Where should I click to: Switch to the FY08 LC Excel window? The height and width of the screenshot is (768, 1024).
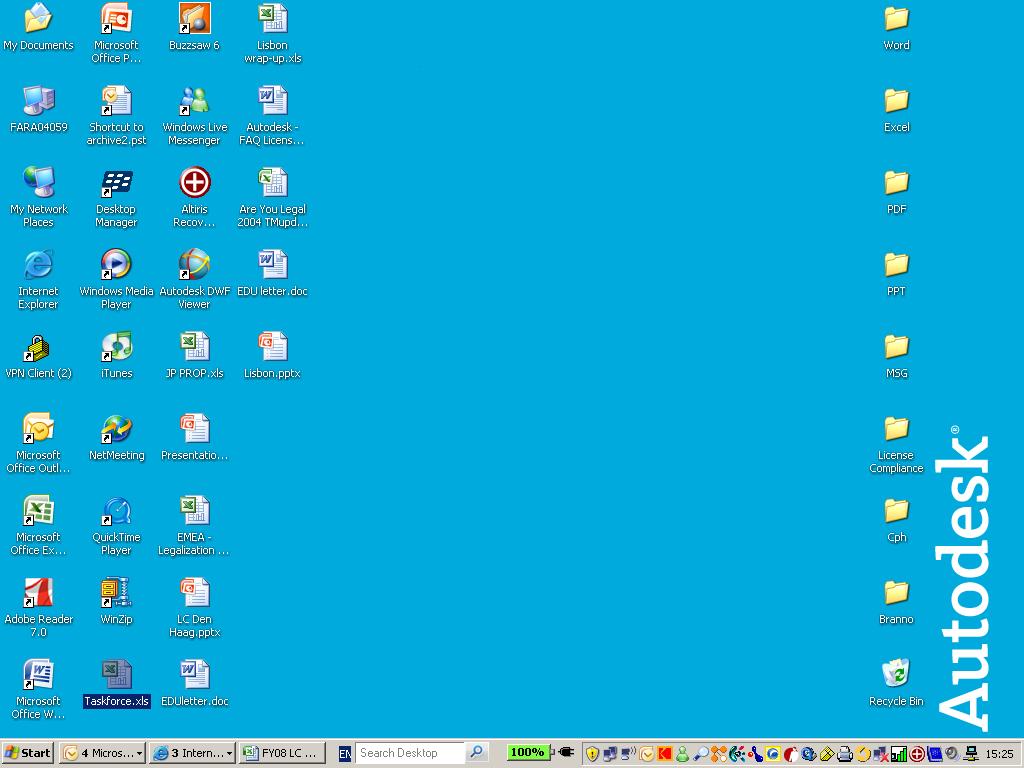[282, 753]
